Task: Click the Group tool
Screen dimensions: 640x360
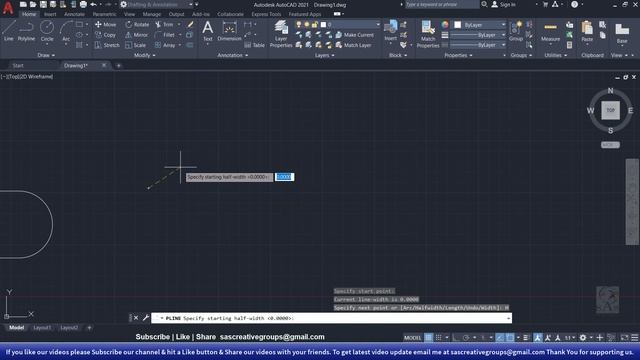Action: pos(516,31)
